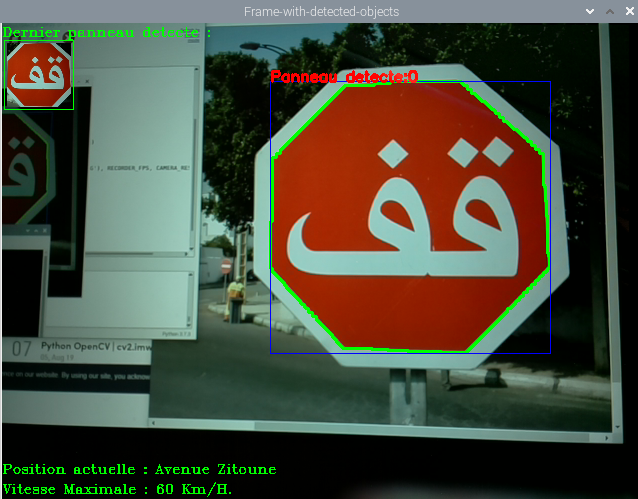The width and height of the screenshot is (638, 499).
Task: Click top-left corner of blue bounding box
Action: pos(271,83)
